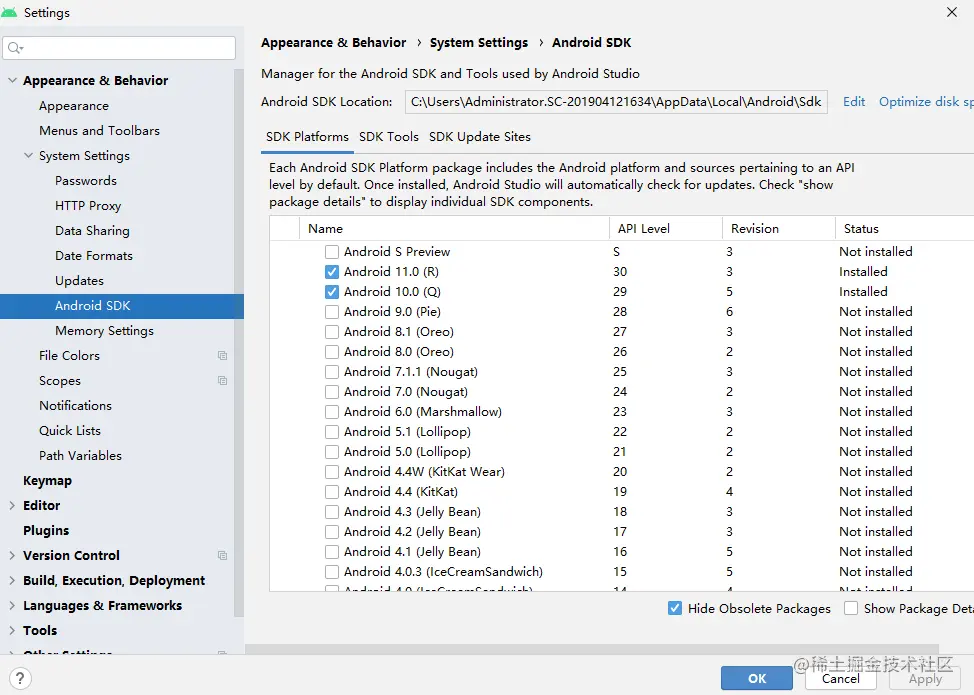Viewport: 974px width, 695px height.
Task: Enable Show Package Details checkbox
Action: [851, 608]
